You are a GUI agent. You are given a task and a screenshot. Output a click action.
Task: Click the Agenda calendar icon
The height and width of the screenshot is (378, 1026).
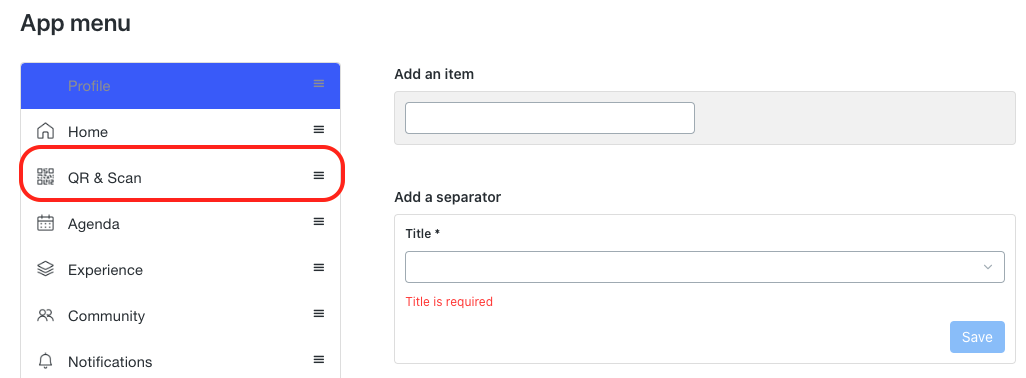pos(45,223)
